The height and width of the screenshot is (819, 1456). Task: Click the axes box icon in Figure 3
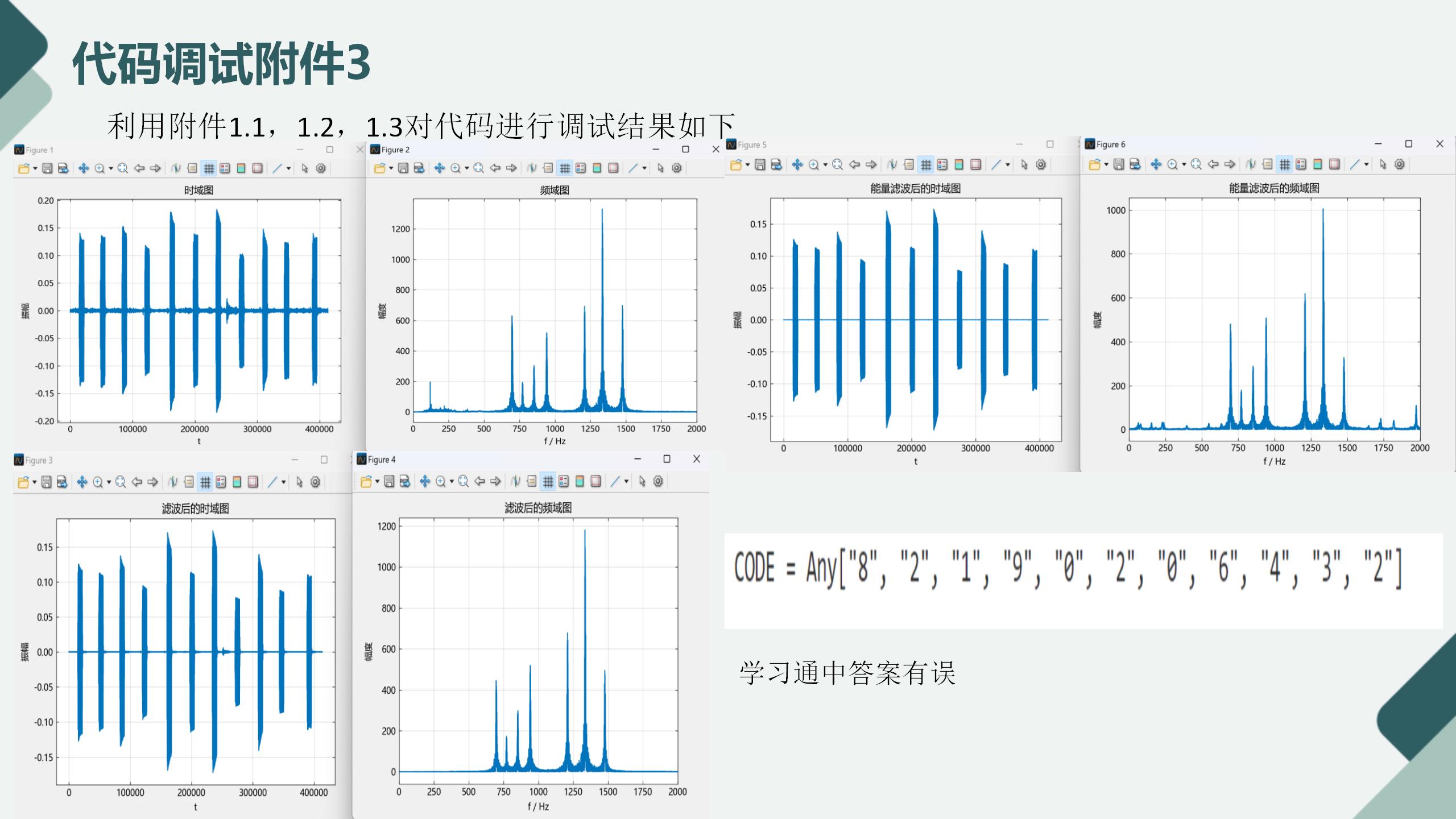coord(253,482)
